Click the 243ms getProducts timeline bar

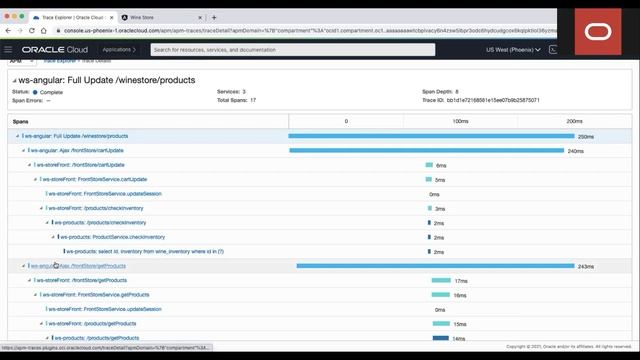436,266
